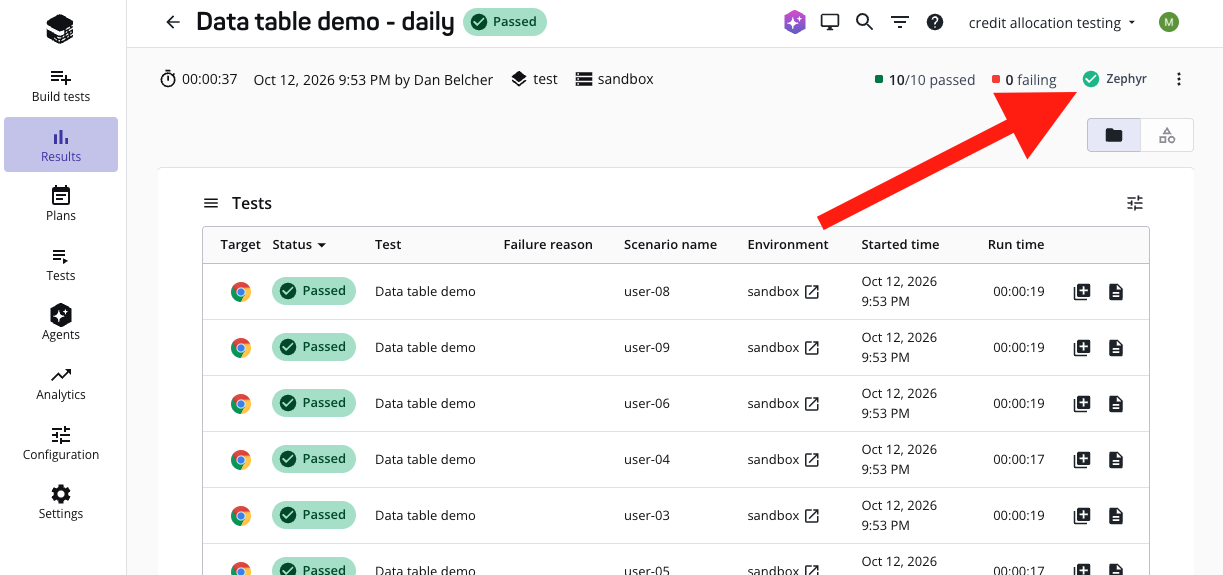Open Settings gear in sidebar

[61, 502]
